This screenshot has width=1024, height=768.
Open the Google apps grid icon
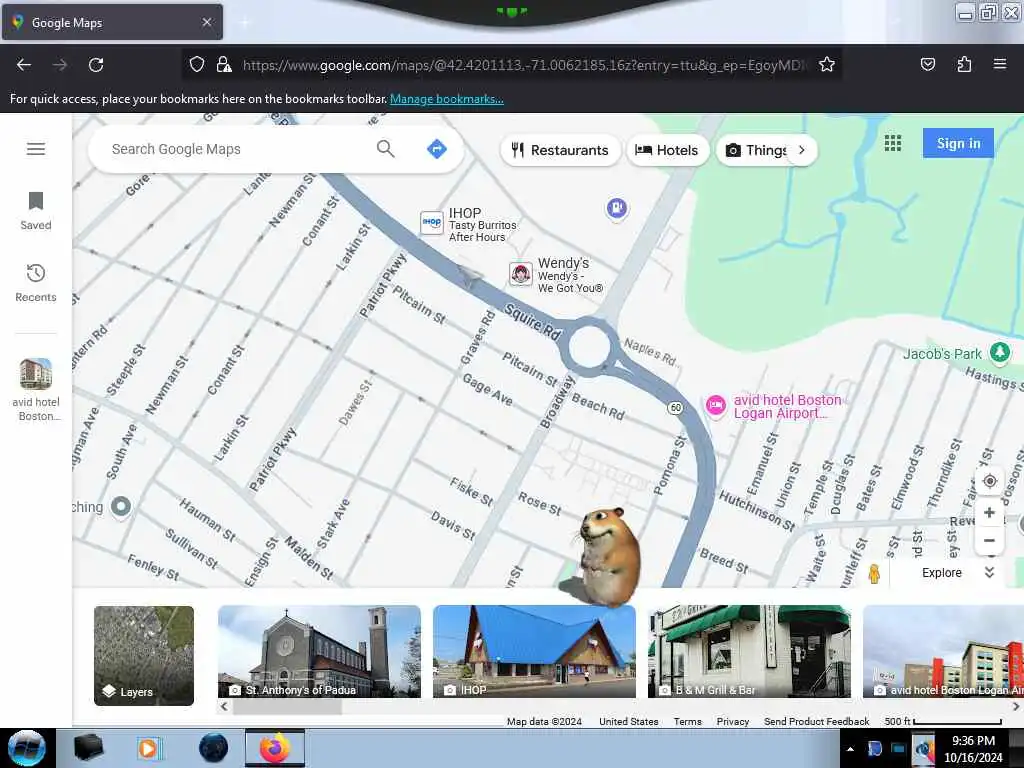point(893,143)
